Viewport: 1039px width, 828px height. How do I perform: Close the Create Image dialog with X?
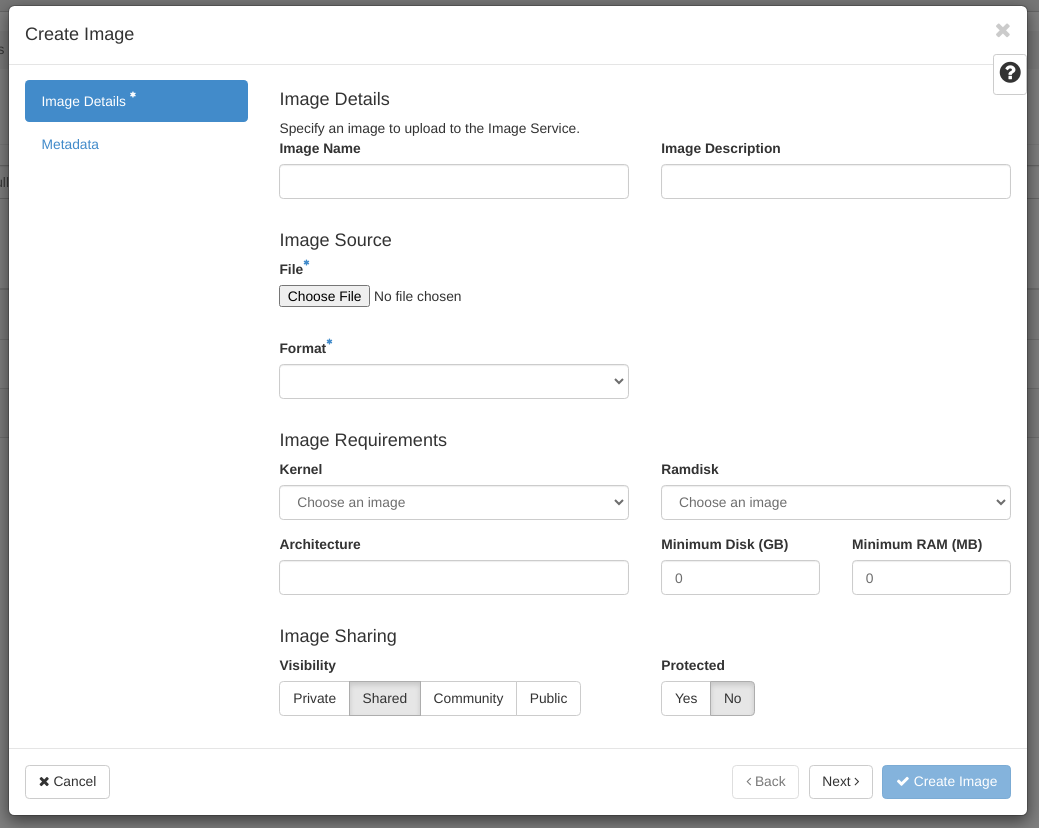tap(1002, 31)
